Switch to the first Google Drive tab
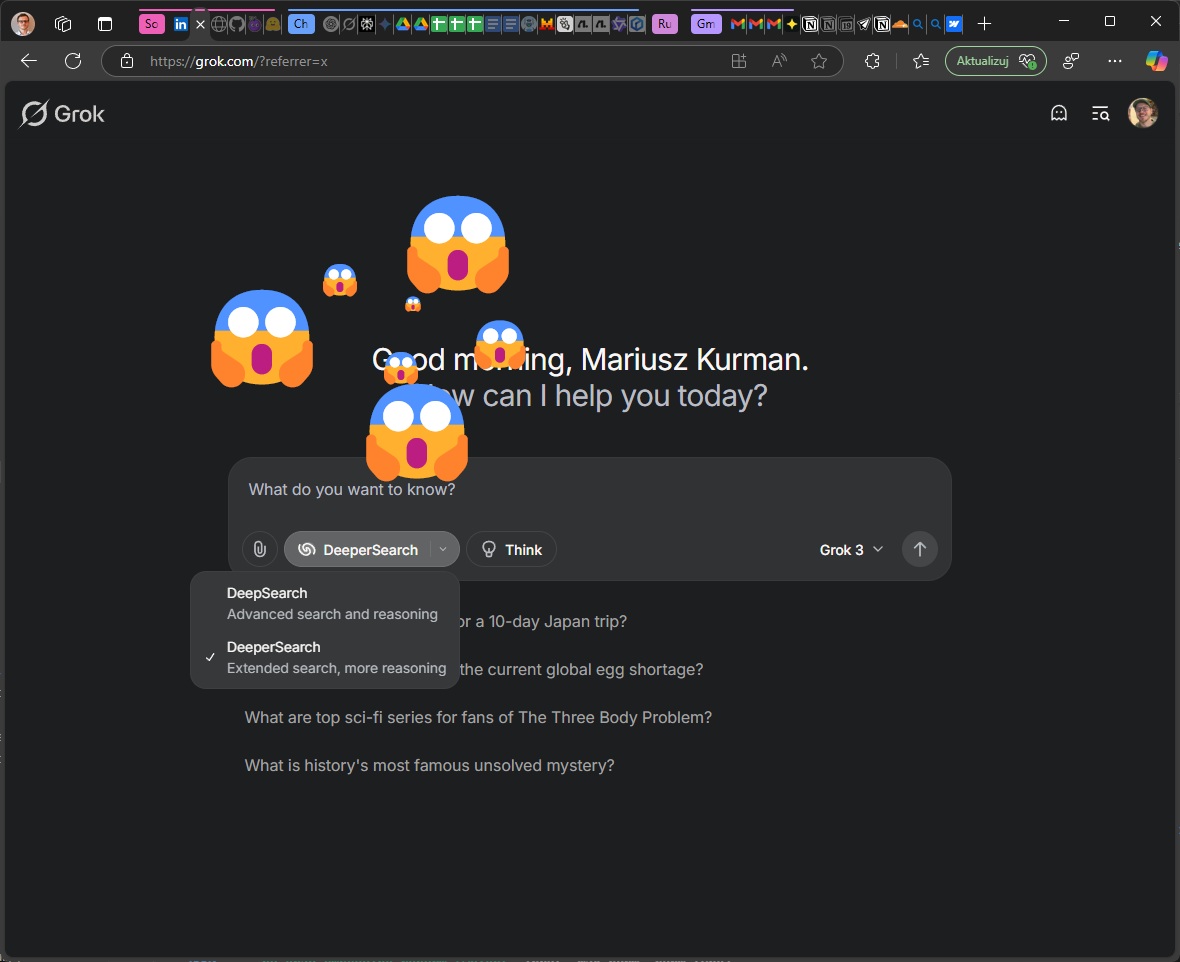 (x=403, y=24)
